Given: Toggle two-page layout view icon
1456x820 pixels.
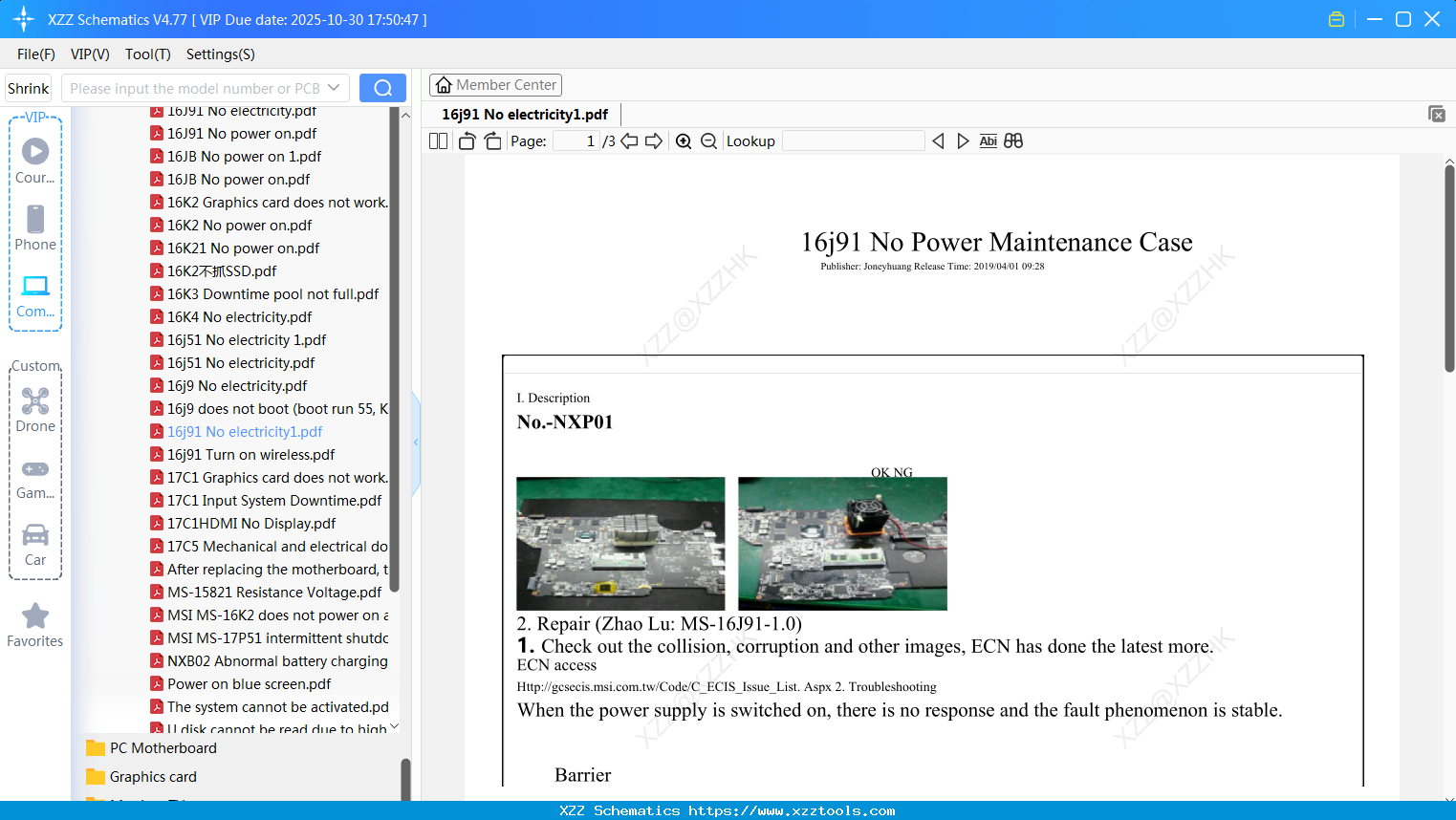Looking at the screenshot, I should pyautogui.click(x=438, y=141).
